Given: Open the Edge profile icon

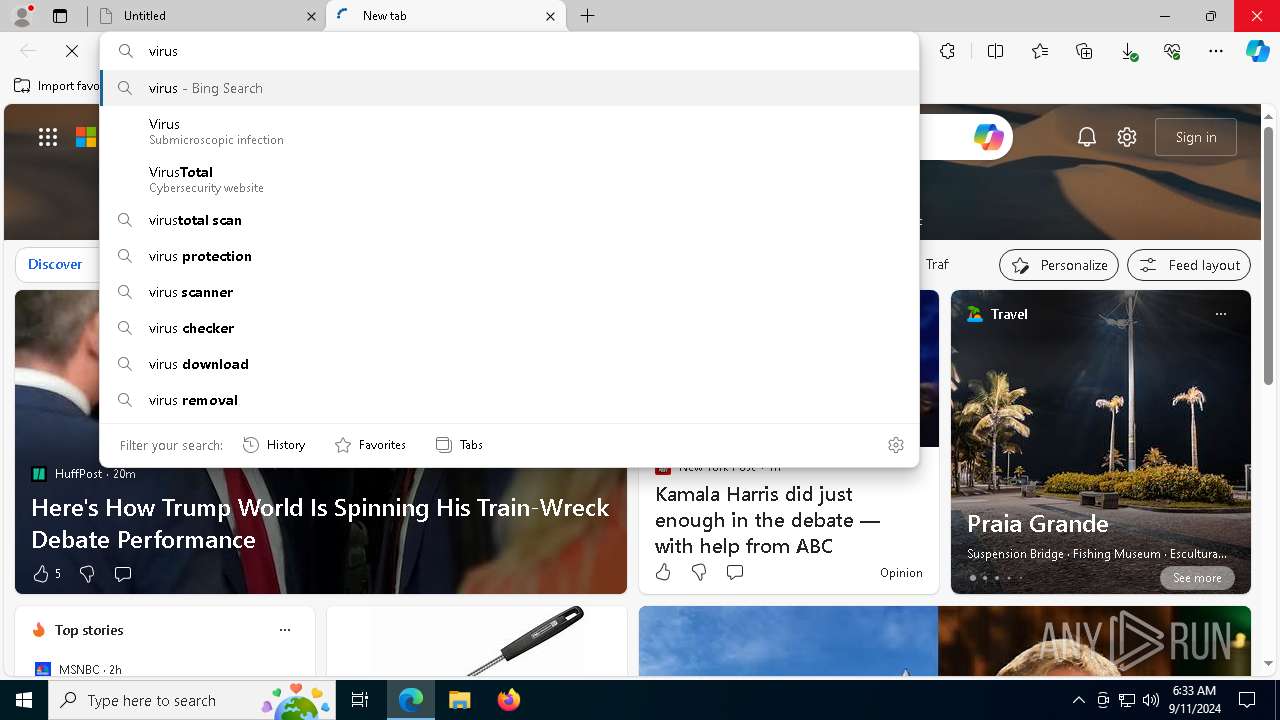Looking at the screenshot, I should click(22, 15).
